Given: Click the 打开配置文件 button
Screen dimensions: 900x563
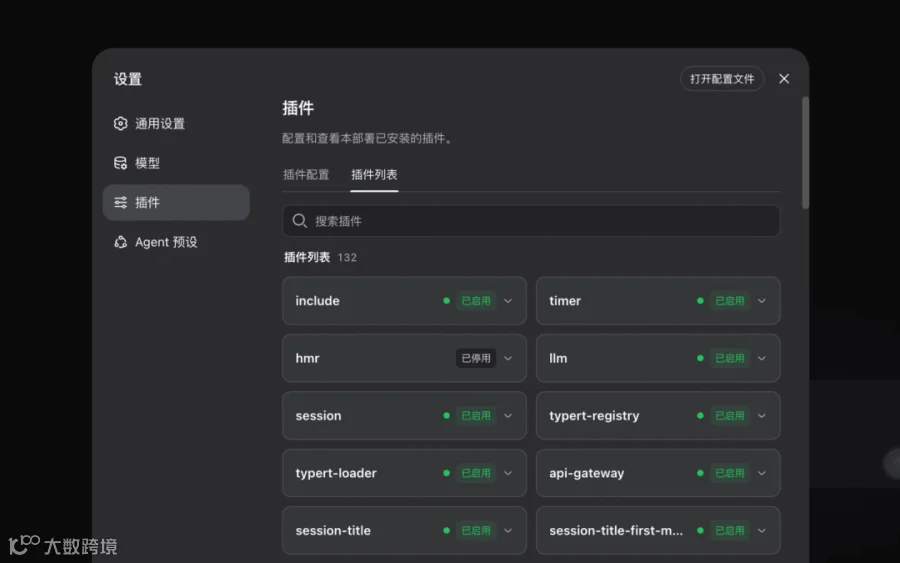Looking at the screenshot, I should [722, 79].
